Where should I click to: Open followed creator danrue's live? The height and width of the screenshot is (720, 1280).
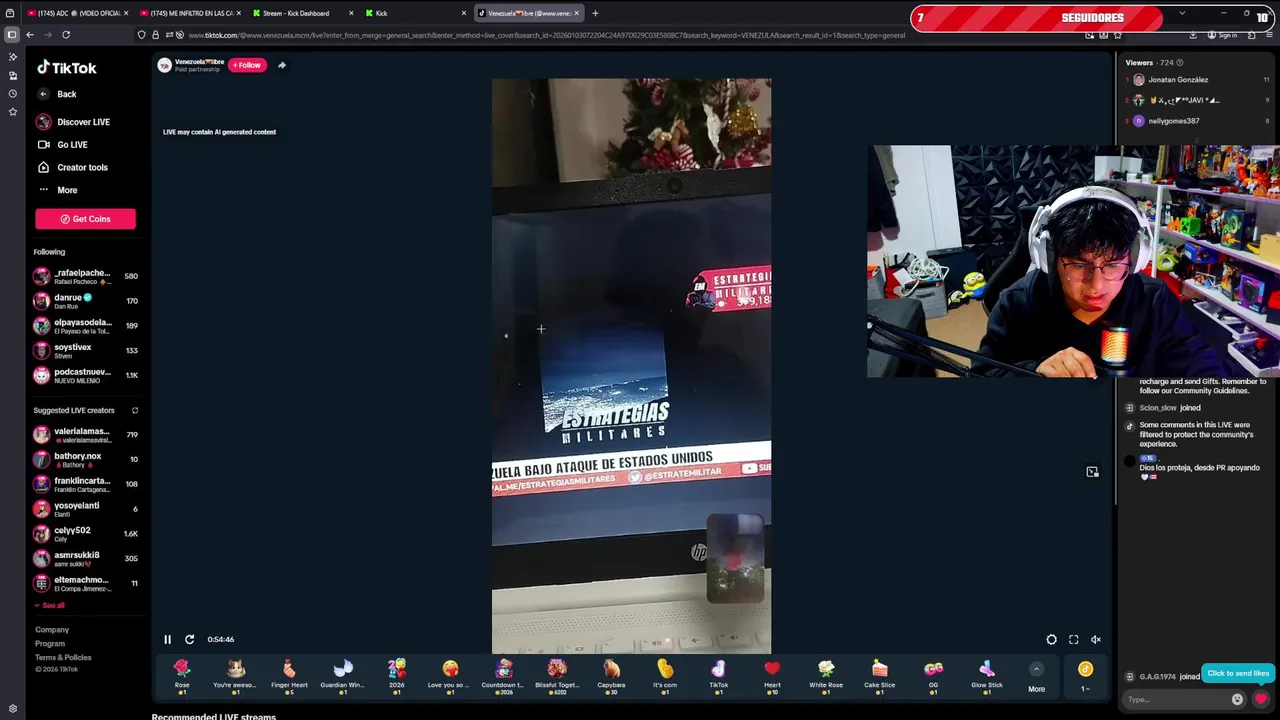(x=86, y=301)
